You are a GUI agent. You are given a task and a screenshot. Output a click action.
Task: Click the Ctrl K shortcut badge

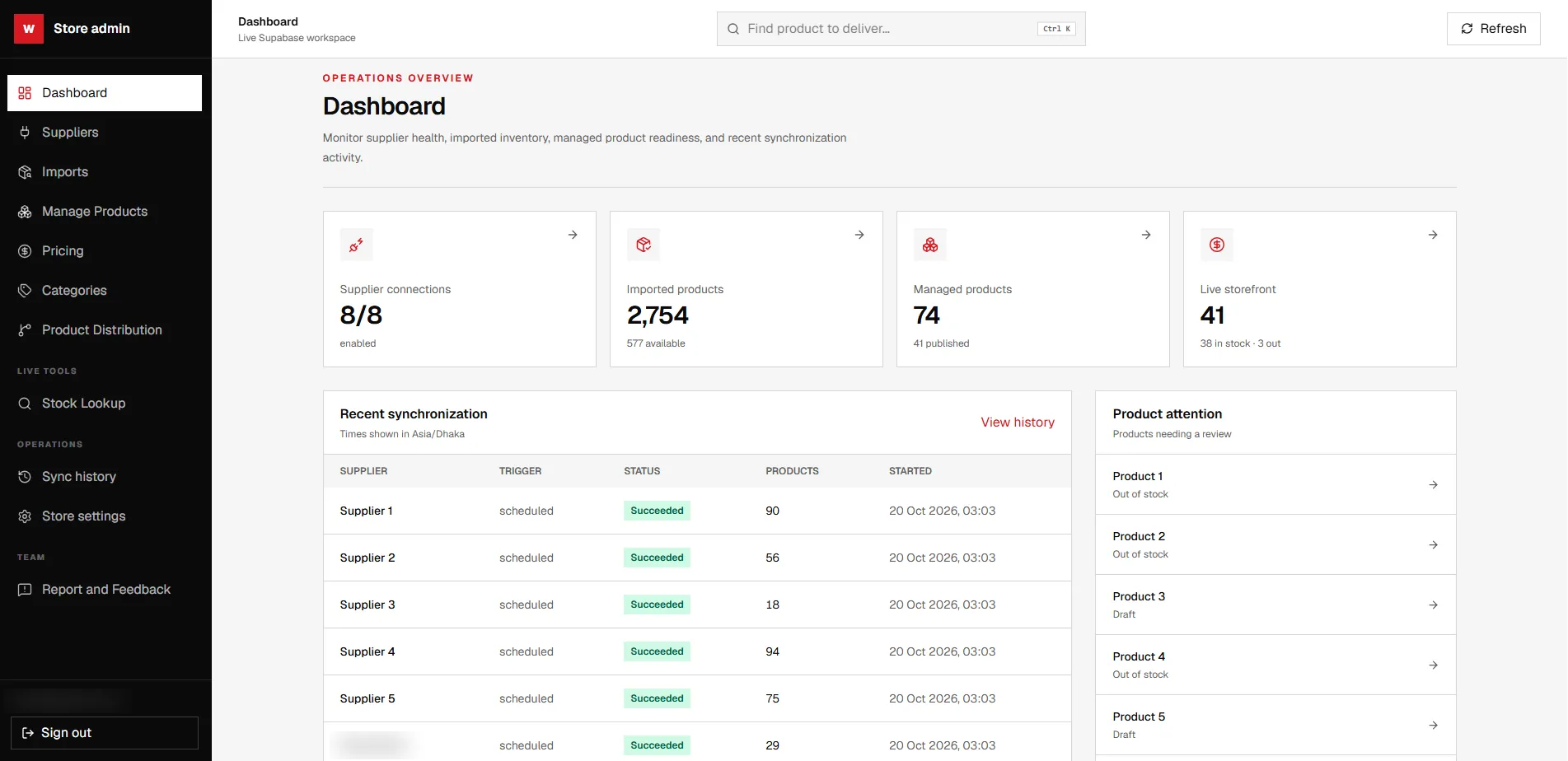click(x=1056, y=29)
